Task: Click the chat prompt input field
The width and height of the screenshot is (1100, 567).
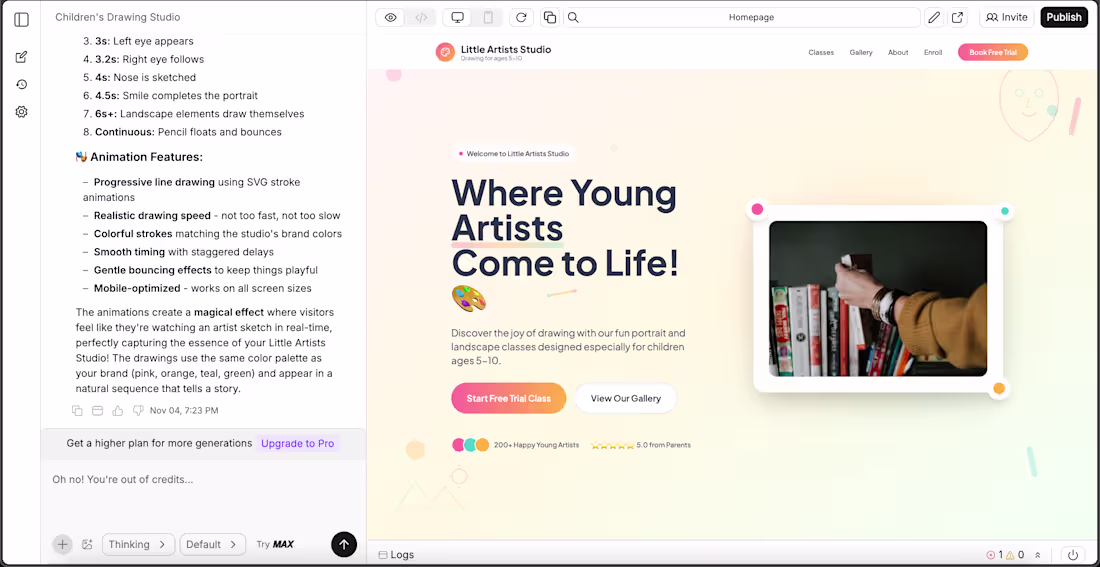Action: pos(203,480)
